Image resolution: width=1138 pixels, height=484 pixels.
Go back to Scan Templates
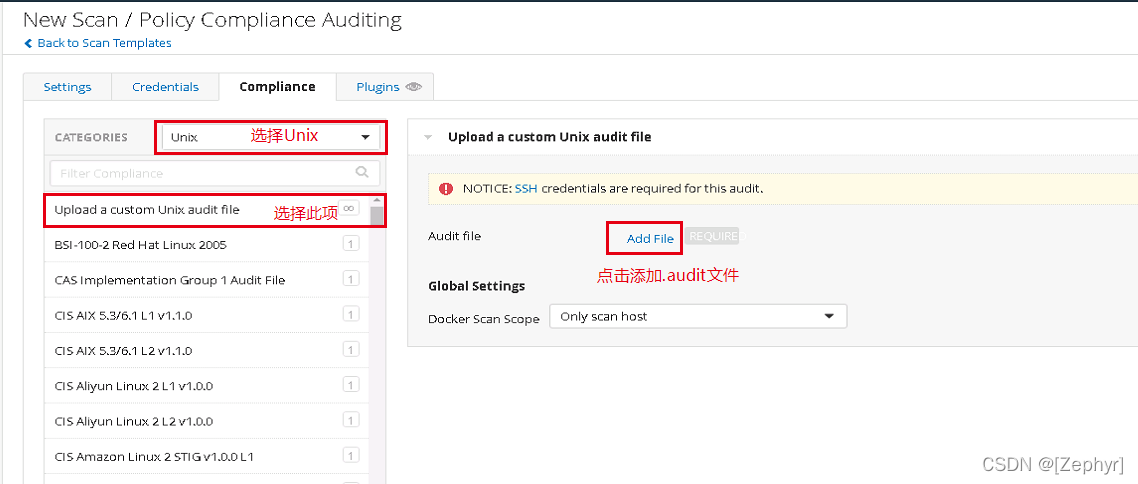point(104,43)
